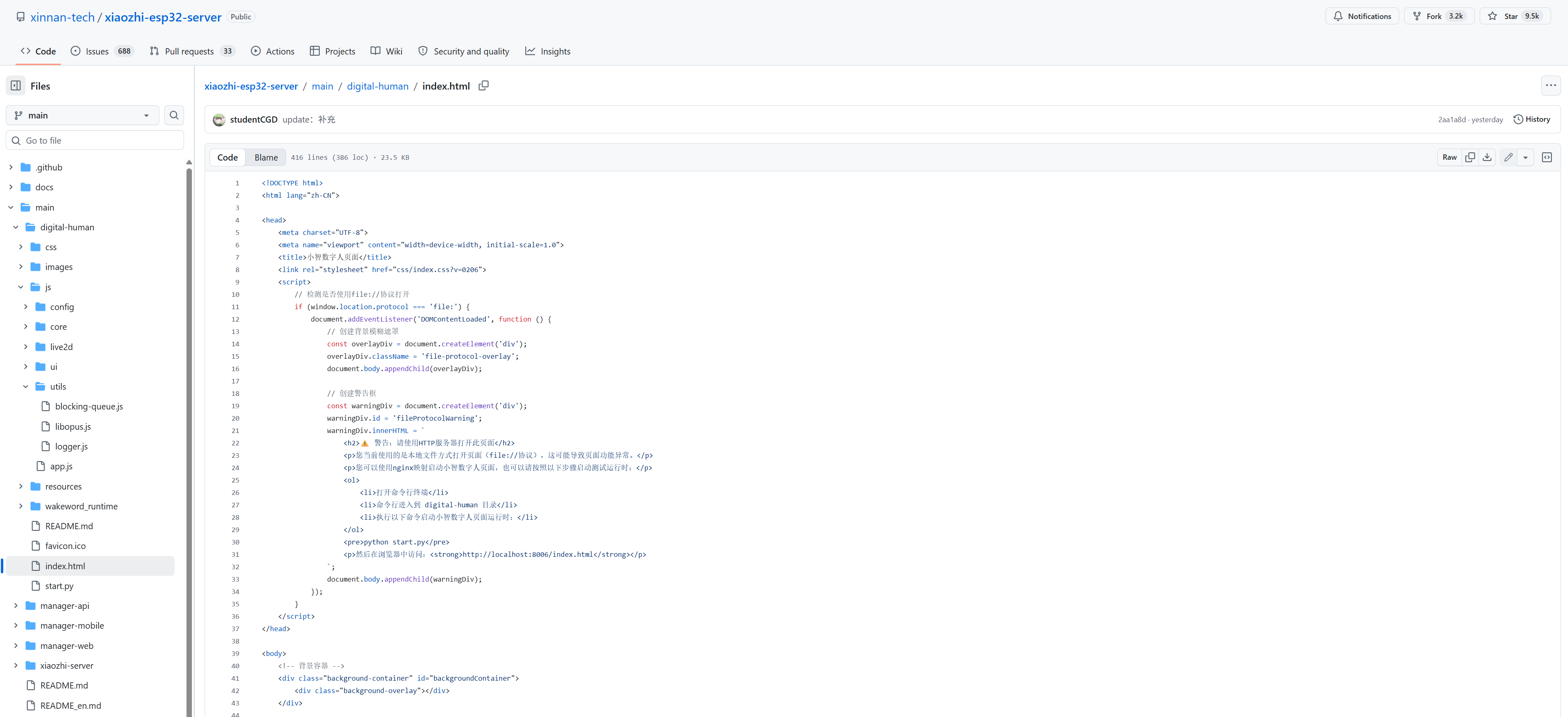Open libopus.js file

pyautogui.click(x=73, y=427)
